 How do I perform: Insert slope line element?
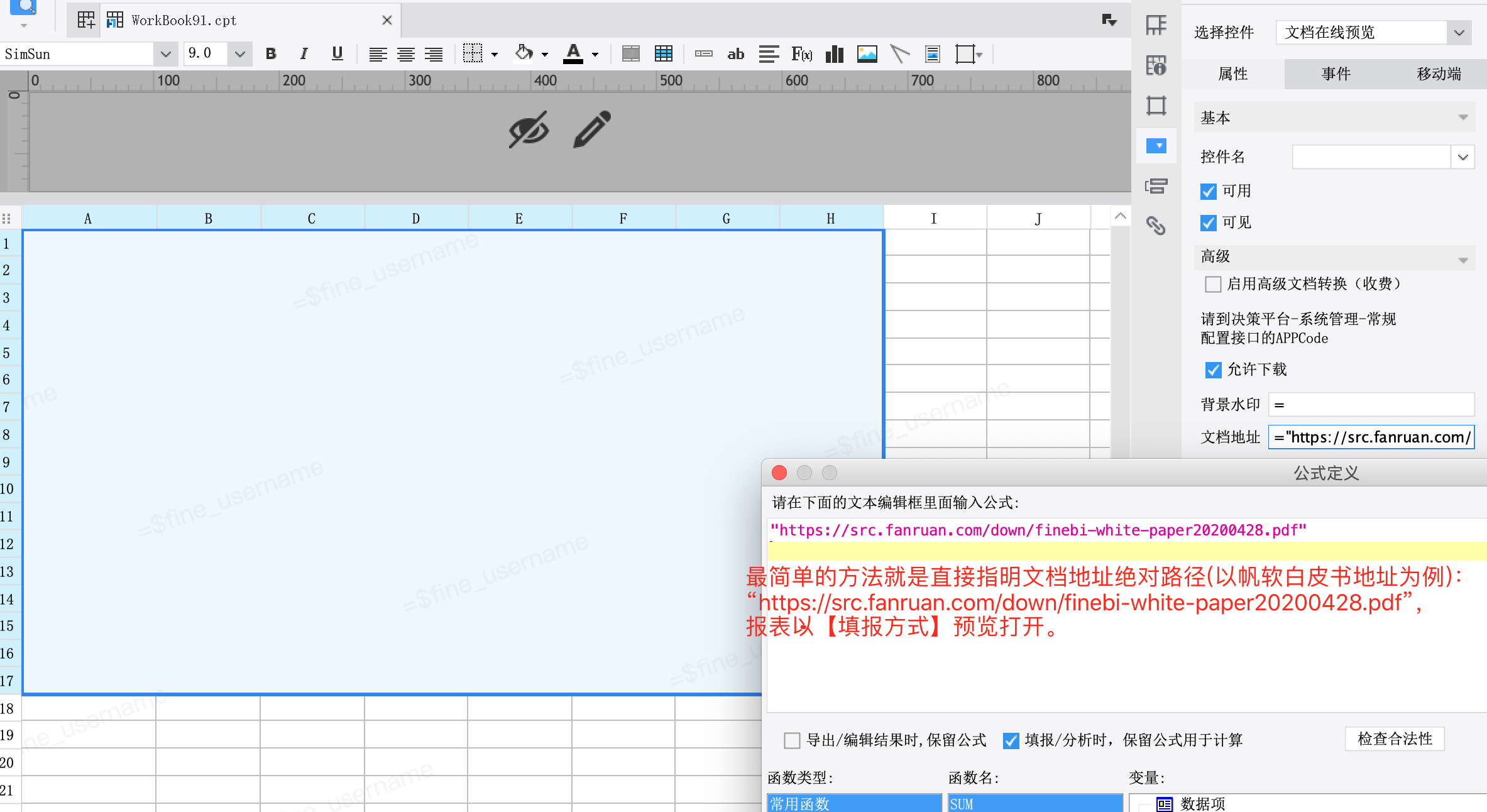pos(900,54)
